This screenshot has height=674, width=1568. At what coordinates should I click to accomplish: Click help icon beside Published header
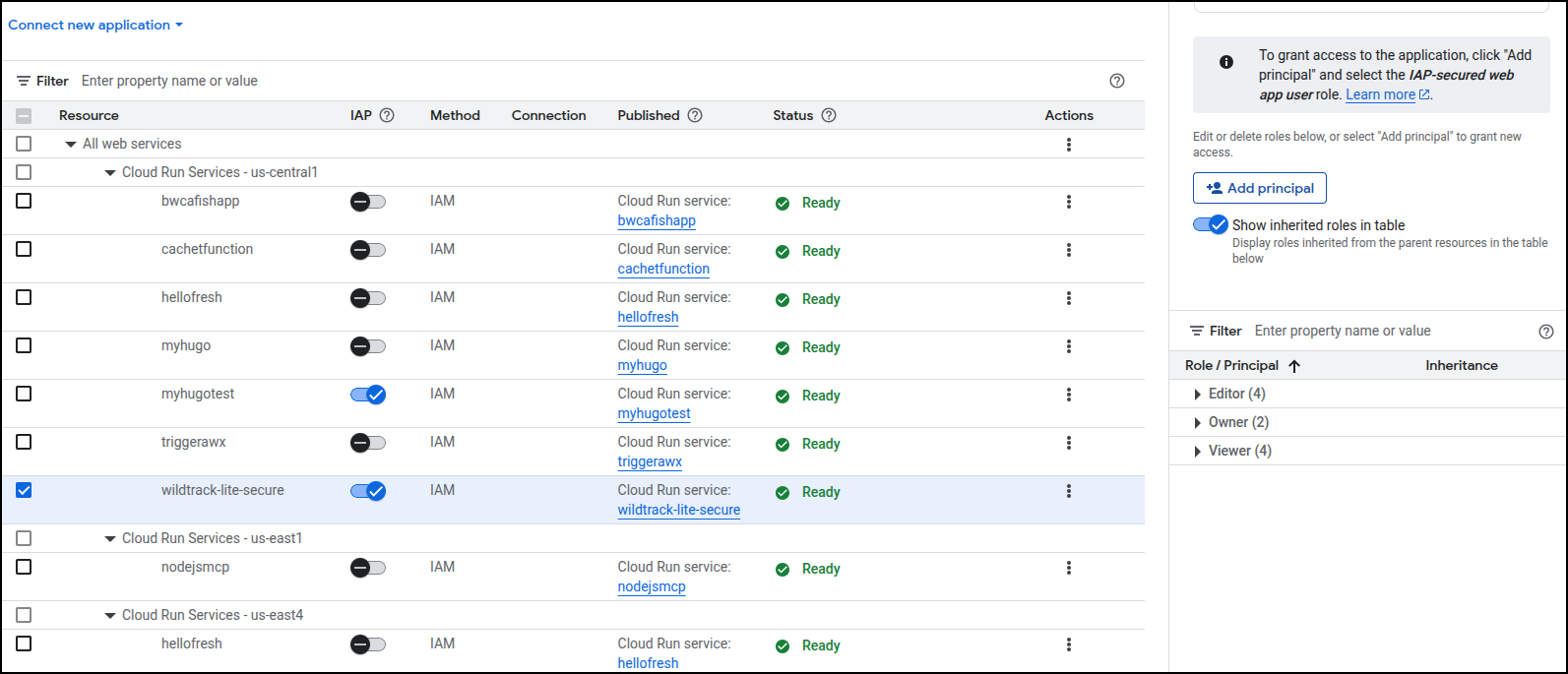click(x=695, y=115)
